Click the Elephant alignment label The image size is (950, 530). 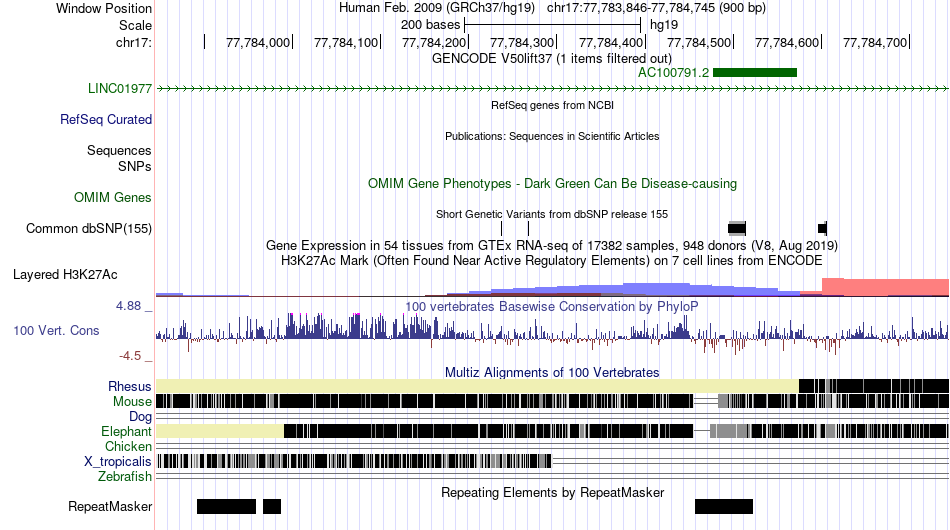[x=126, y=431]
